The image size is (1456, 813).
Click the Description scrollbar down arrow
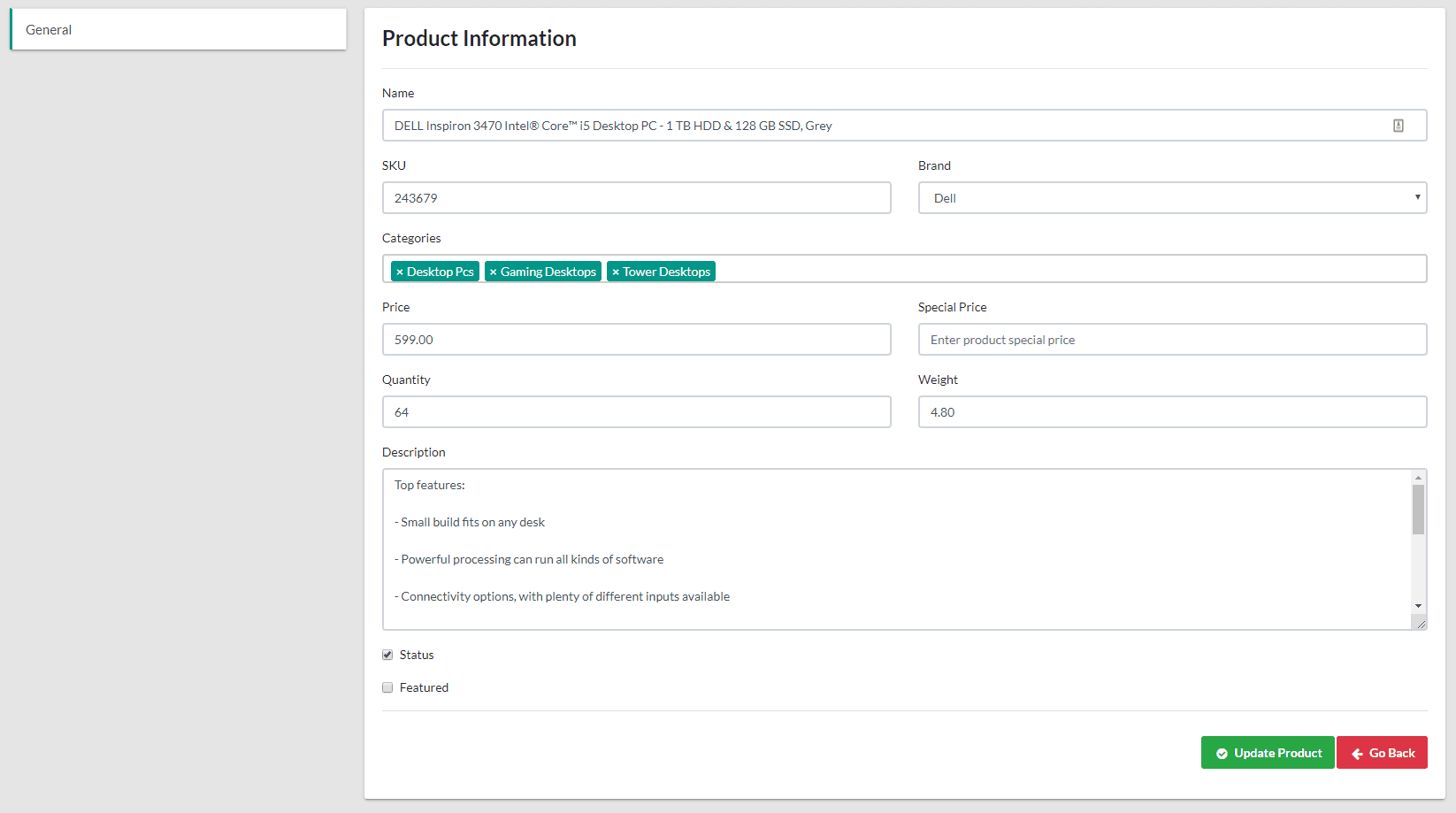[1418, 606]
